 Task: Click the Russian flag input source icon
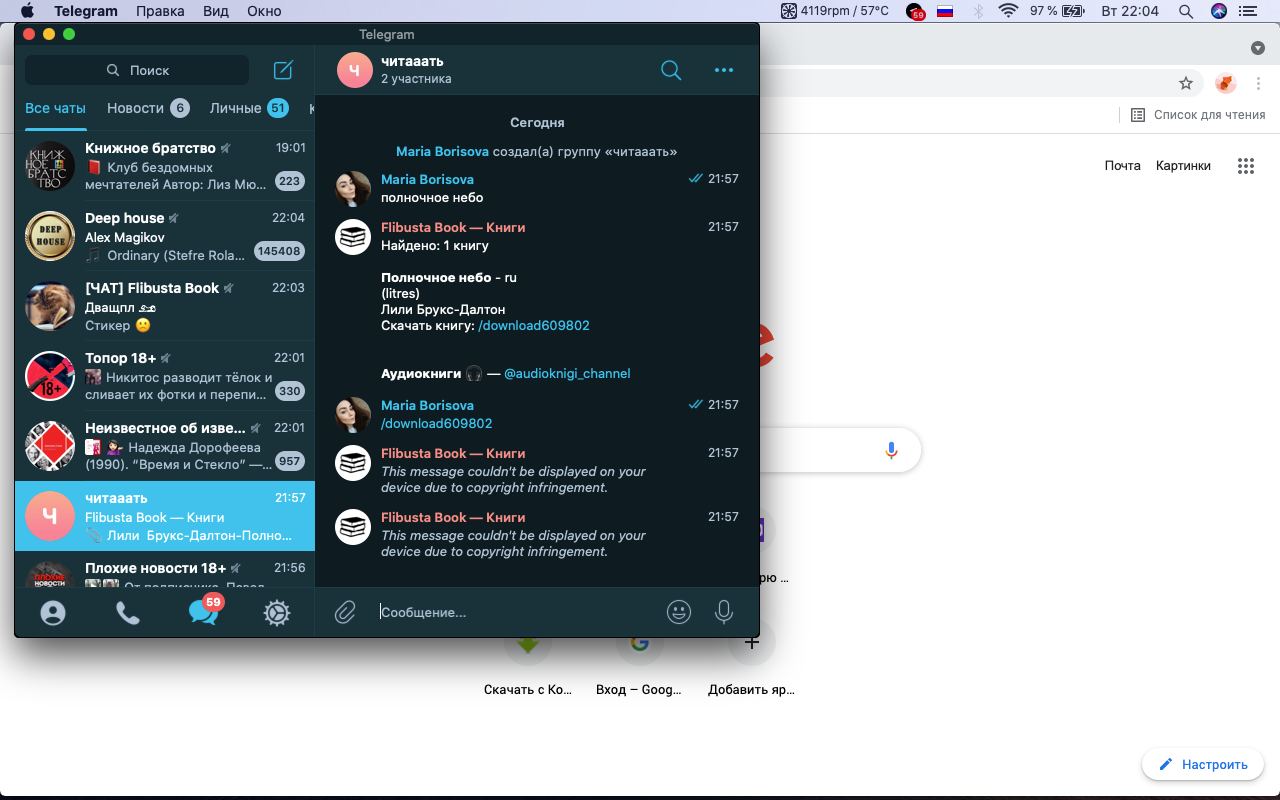[x=945, y=11]
